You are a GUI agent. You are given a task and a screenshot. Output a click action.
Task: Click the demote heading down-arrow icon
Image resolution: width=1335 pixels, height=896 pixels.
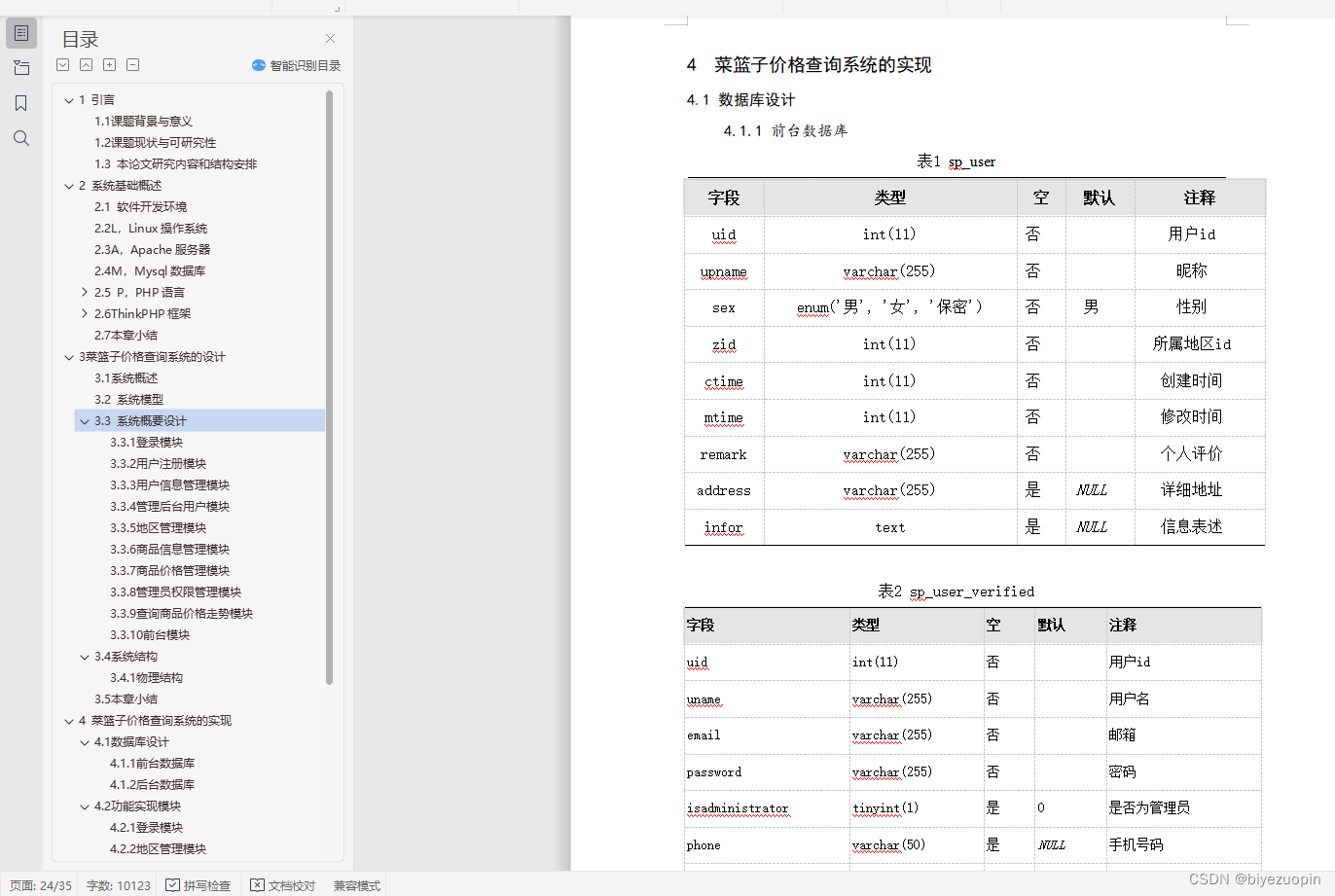tap(63, 65)
